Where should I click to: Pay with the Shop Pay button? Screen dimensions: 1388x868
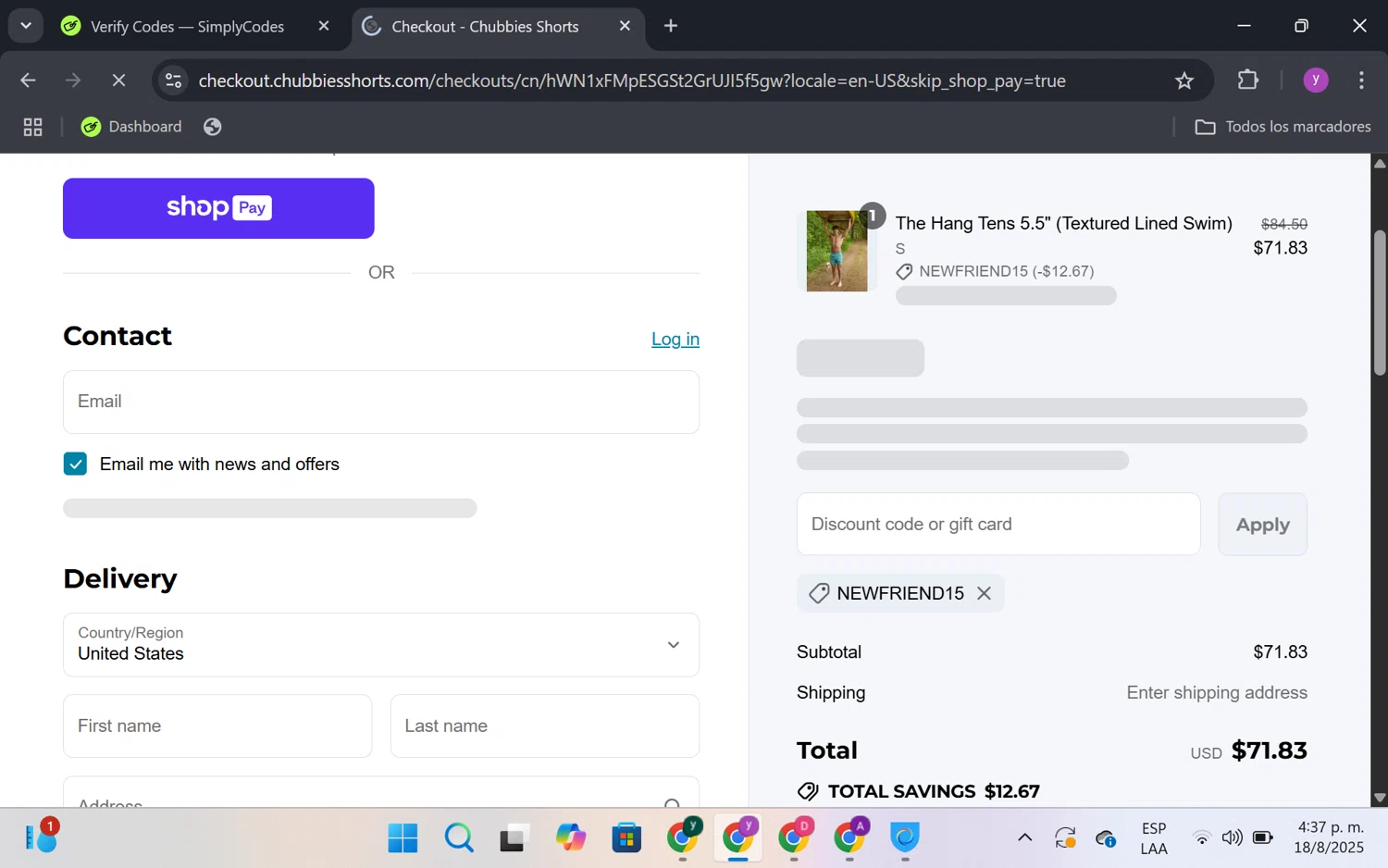click(x=218, y=208)
